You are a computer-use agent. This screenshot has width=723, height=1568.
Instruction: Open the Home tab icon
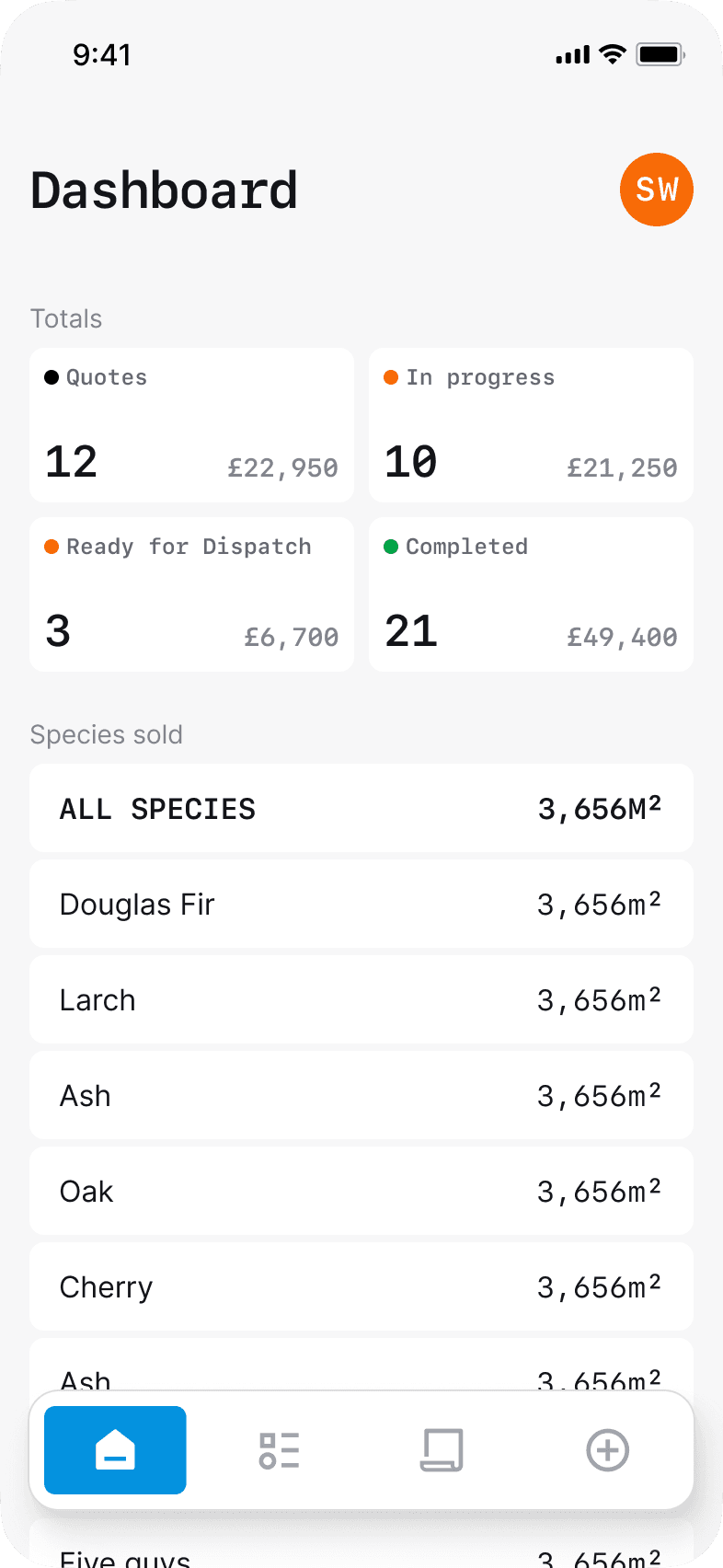pos(115,1450)
